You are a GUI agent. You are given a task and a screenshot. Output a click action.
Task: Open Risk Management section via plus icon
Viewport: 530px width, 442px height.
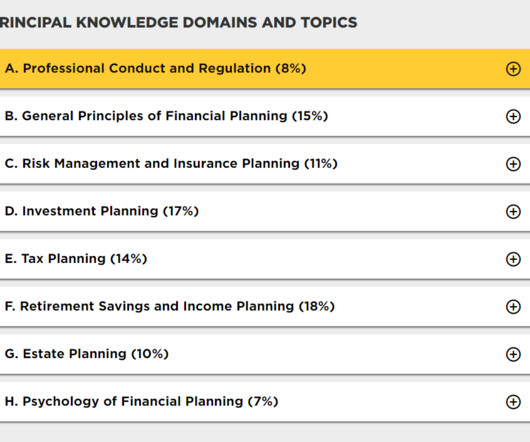click(x=513, y=164)
